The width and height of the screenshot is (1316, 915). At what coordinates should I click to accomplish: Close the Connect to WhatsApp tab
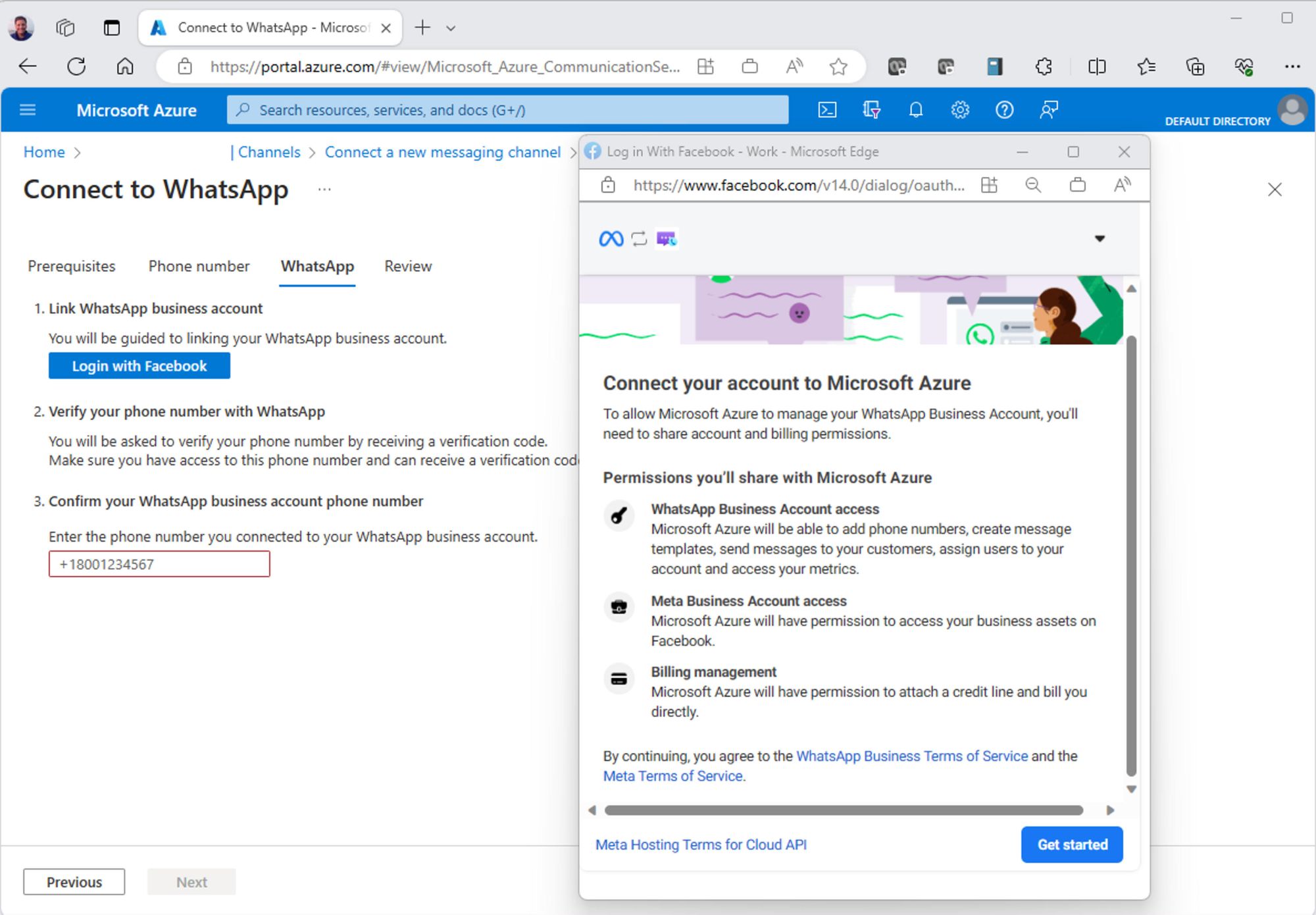pyautogui.click(x=386, y=28)
